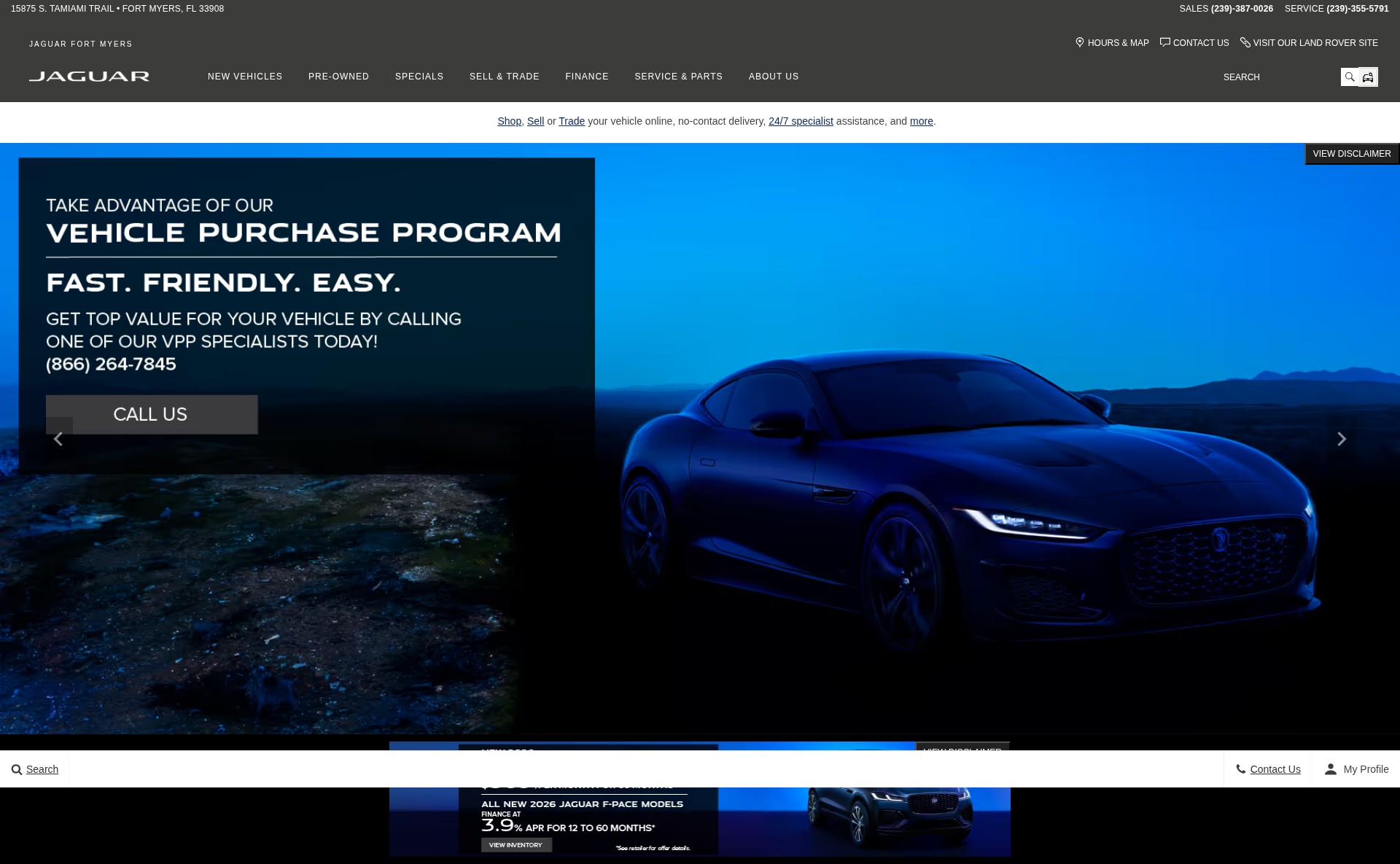Open the Finance menu
This screenshot has height=864, width=1400.
[x=587, y=77]
